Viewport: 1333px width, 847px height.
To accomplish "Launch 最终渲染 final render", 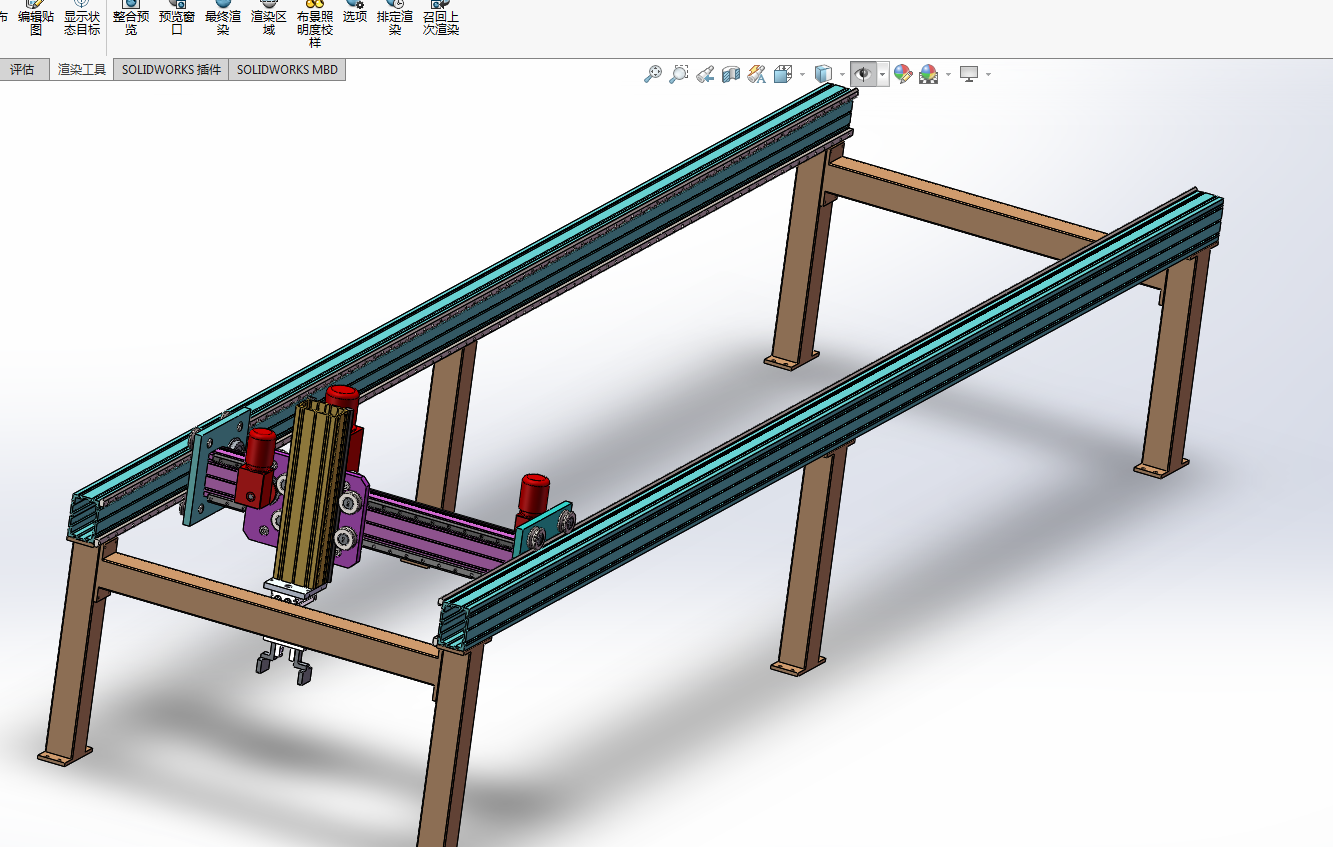I will [x=223, y=17].
